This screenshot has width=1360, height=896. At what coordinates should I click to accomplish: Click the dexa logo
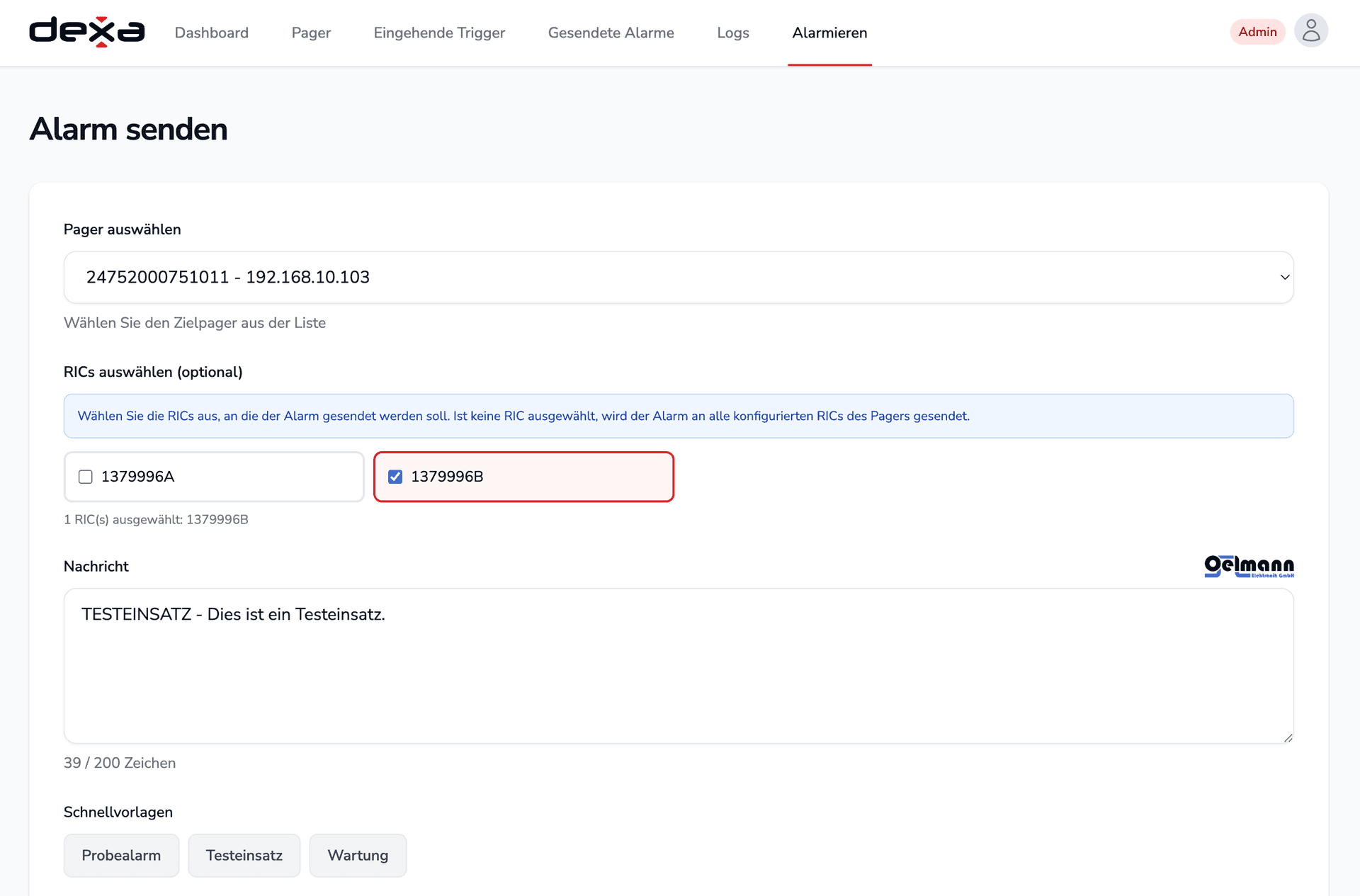tap(86, 32)
